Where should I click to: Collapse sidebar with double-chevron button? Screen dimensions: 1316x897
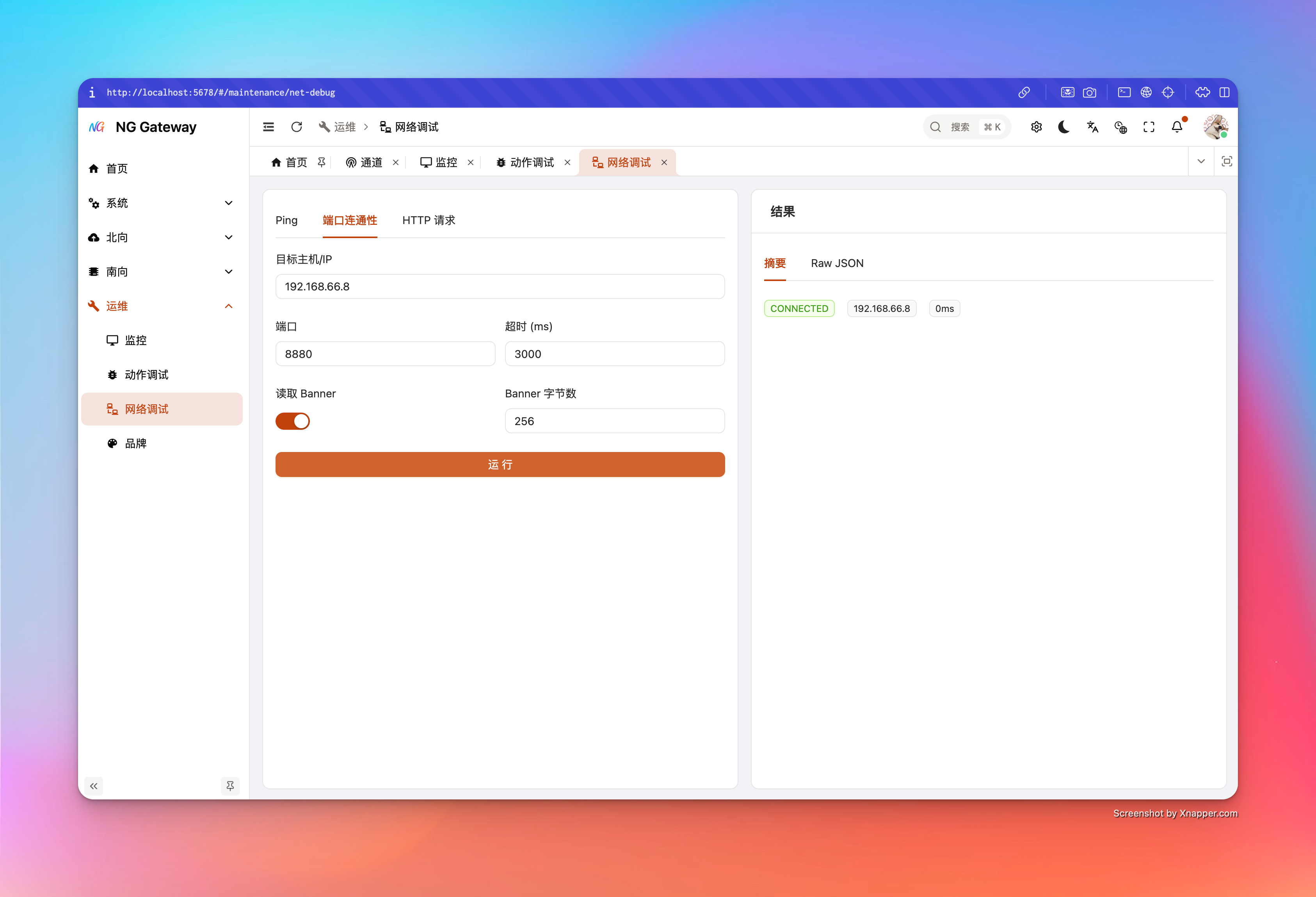pos(93,785)
